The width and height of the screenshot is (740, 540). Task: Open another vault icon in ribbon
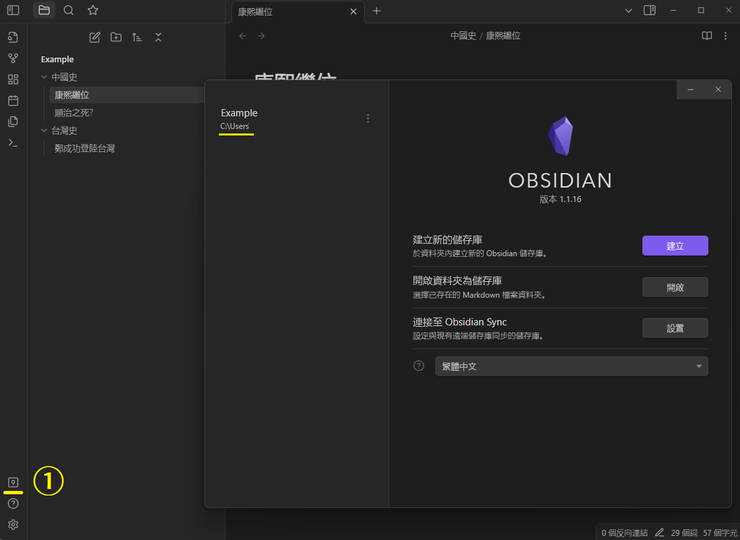(13, 482)
